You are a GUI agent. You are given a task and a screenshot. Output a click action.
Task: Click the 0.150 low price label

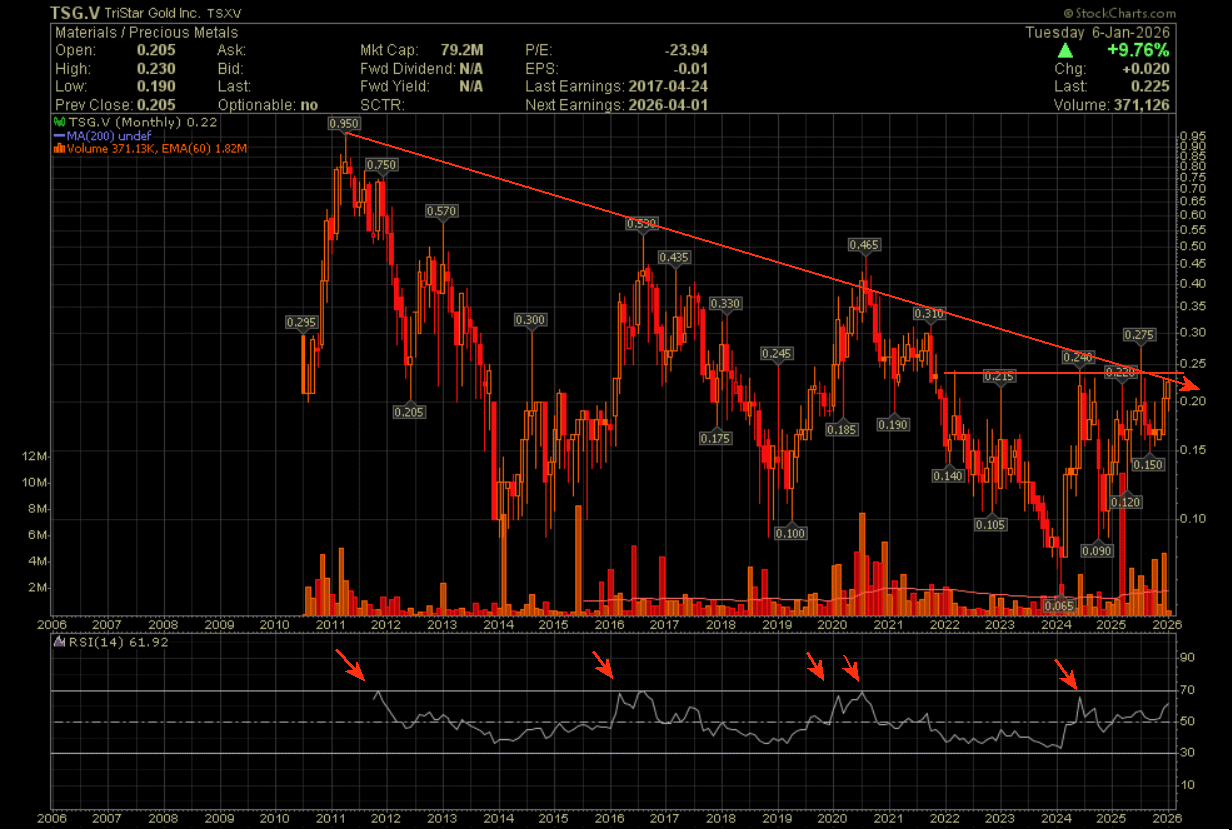click(1149, 465)
